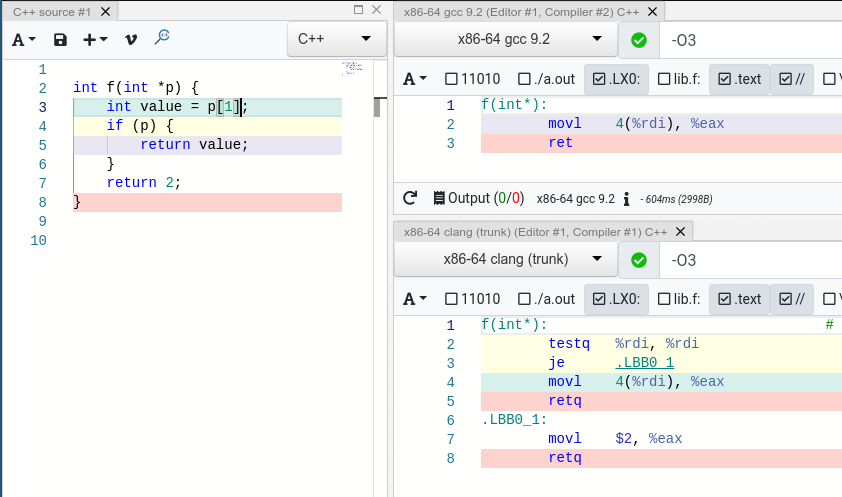Uncheck the .text directive filter in the gcc pane
This screenshot has height=497, width=842.
(726, 79)
